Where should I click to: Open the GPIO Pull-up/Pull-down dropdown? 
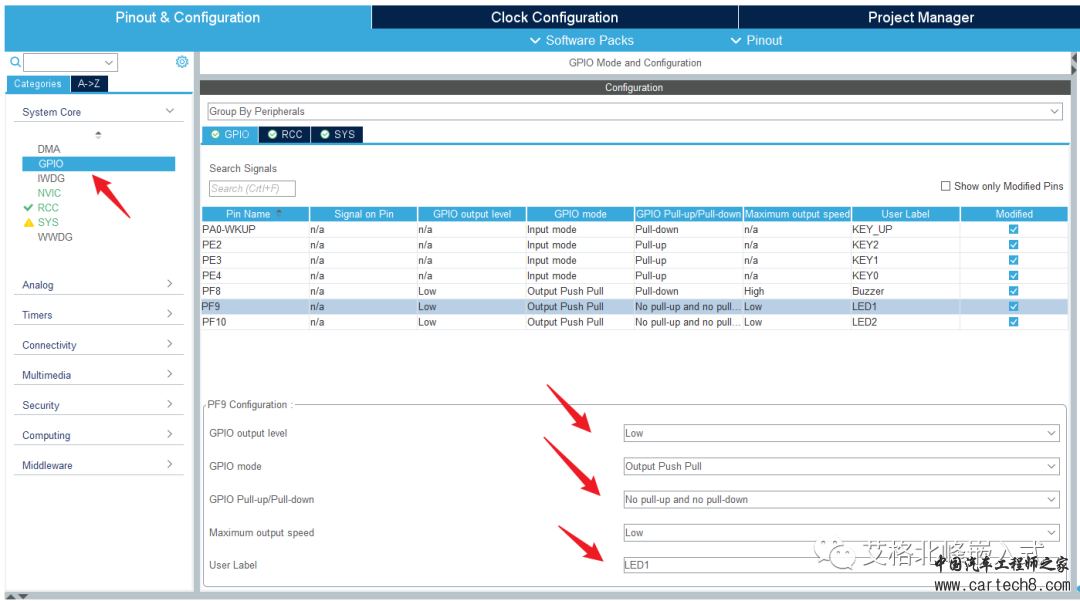[841, 499]
